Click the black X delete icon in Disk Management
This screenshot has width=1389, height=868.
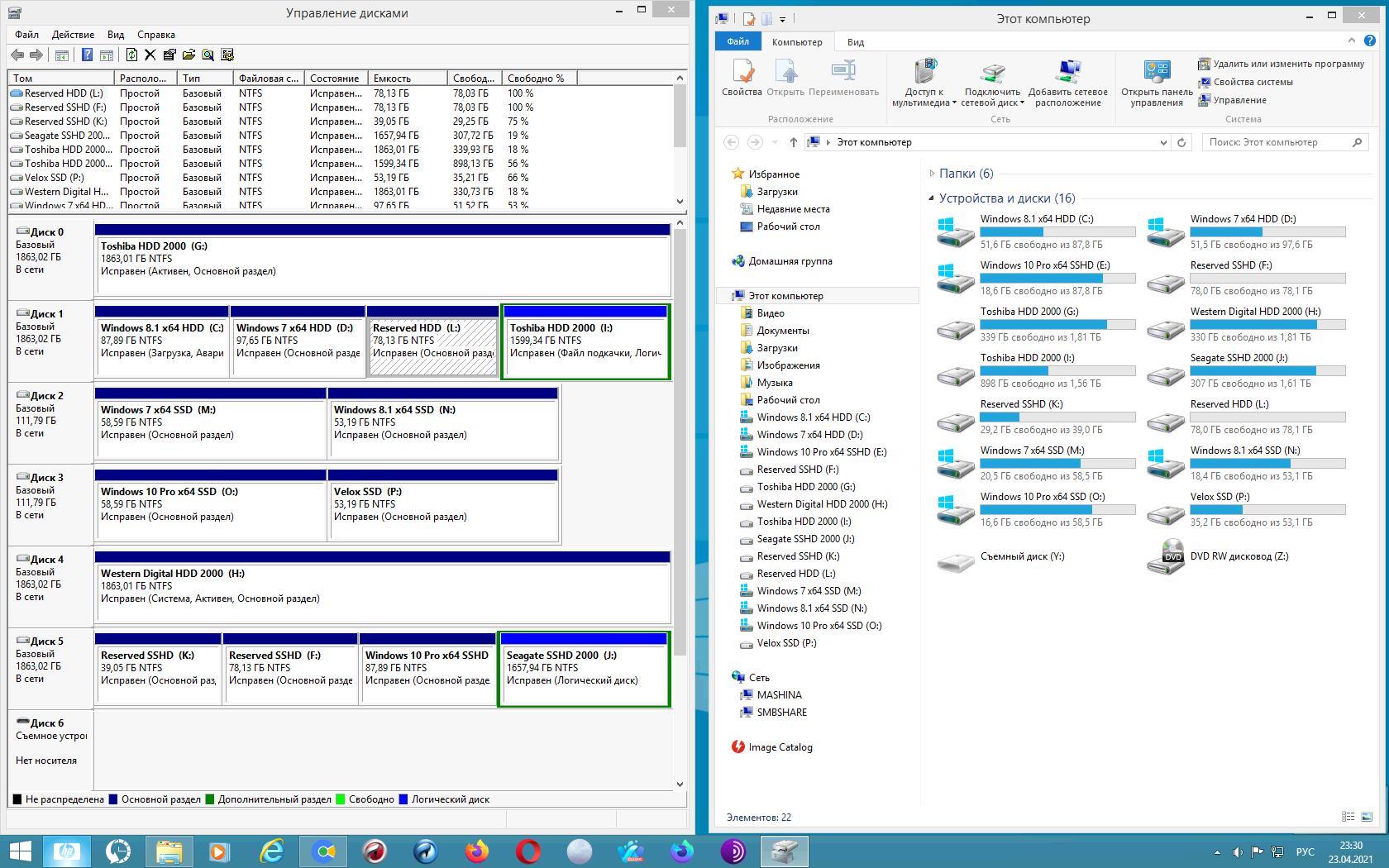(150, 55)
